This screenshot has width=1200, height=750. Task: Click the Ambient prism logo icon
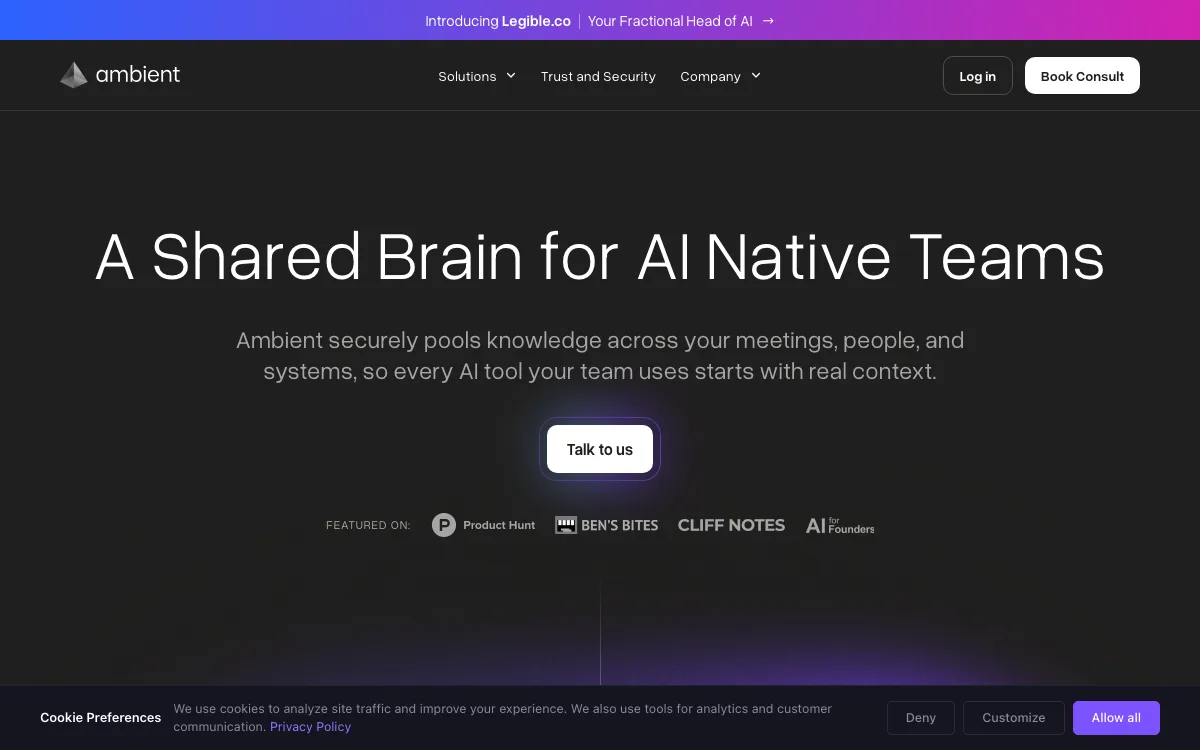[74, 75]
